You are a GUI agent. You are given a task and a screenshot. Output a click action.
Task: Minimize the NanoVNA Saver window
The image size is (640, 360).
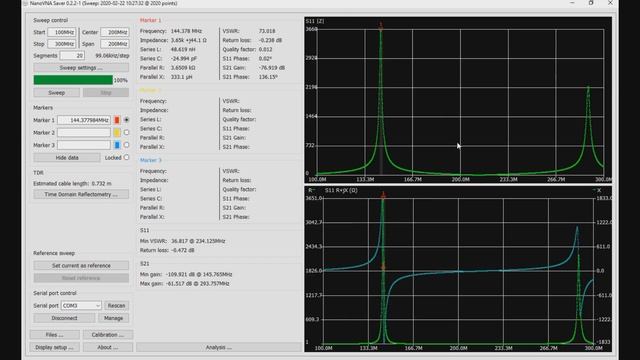point(572,3)
